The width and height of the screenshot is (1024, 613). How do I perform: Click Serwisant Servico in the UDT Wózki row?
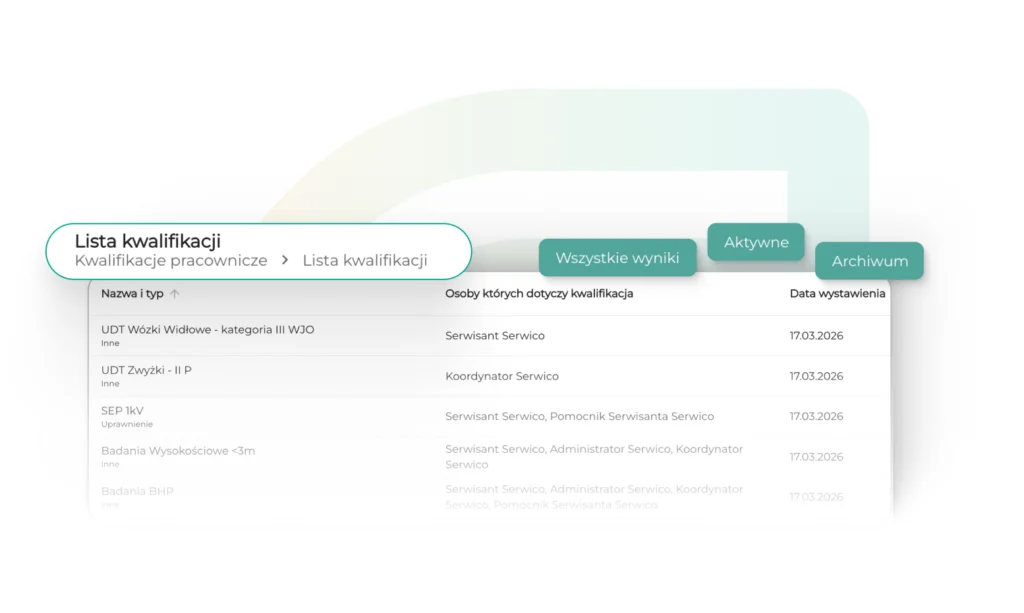495,336
